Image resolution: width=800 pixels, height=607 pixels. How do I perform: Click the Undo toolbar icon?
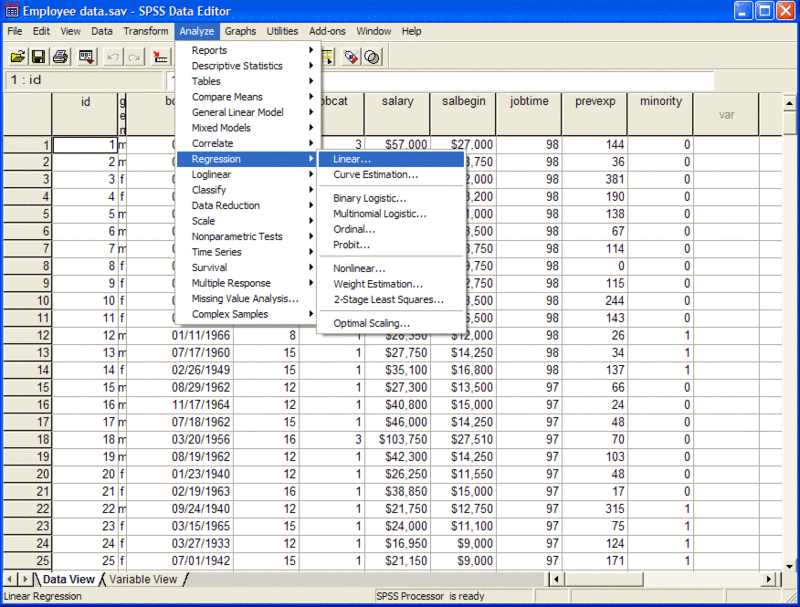point(113,57)
